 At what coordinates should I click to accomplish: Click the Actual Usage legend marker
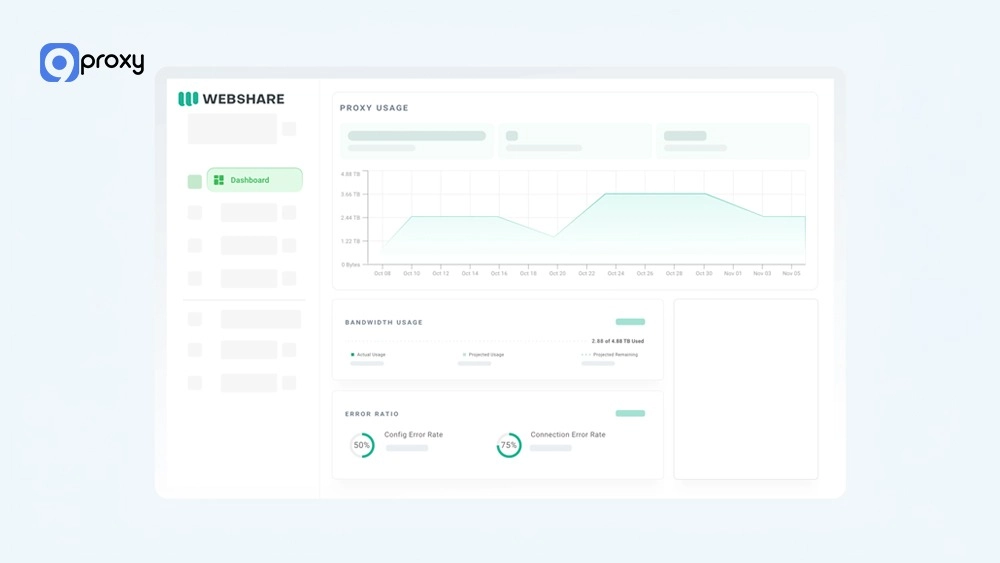[x=352, y=355]
